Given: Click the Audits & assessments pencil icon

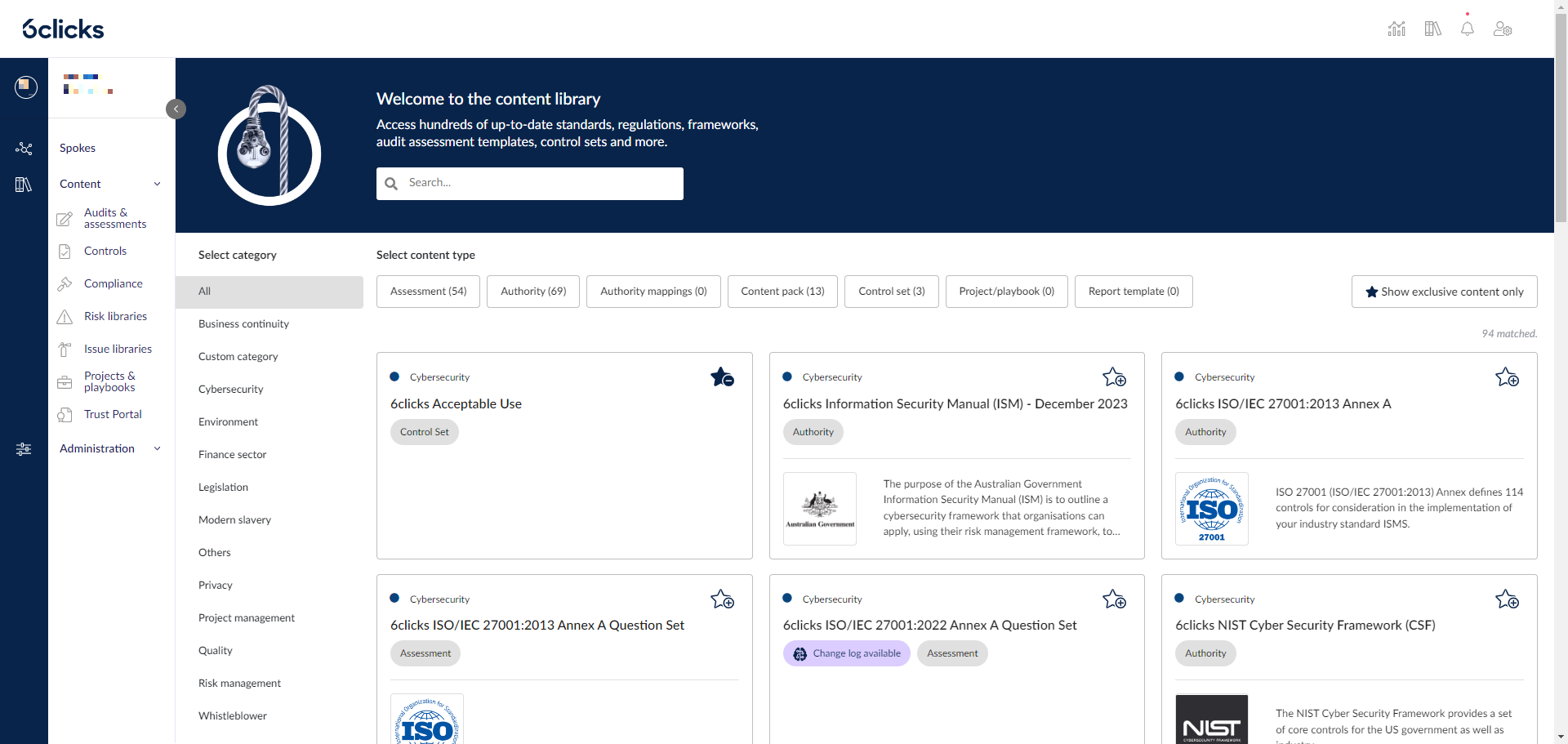Looking at the screenshot, I should 65,219.
